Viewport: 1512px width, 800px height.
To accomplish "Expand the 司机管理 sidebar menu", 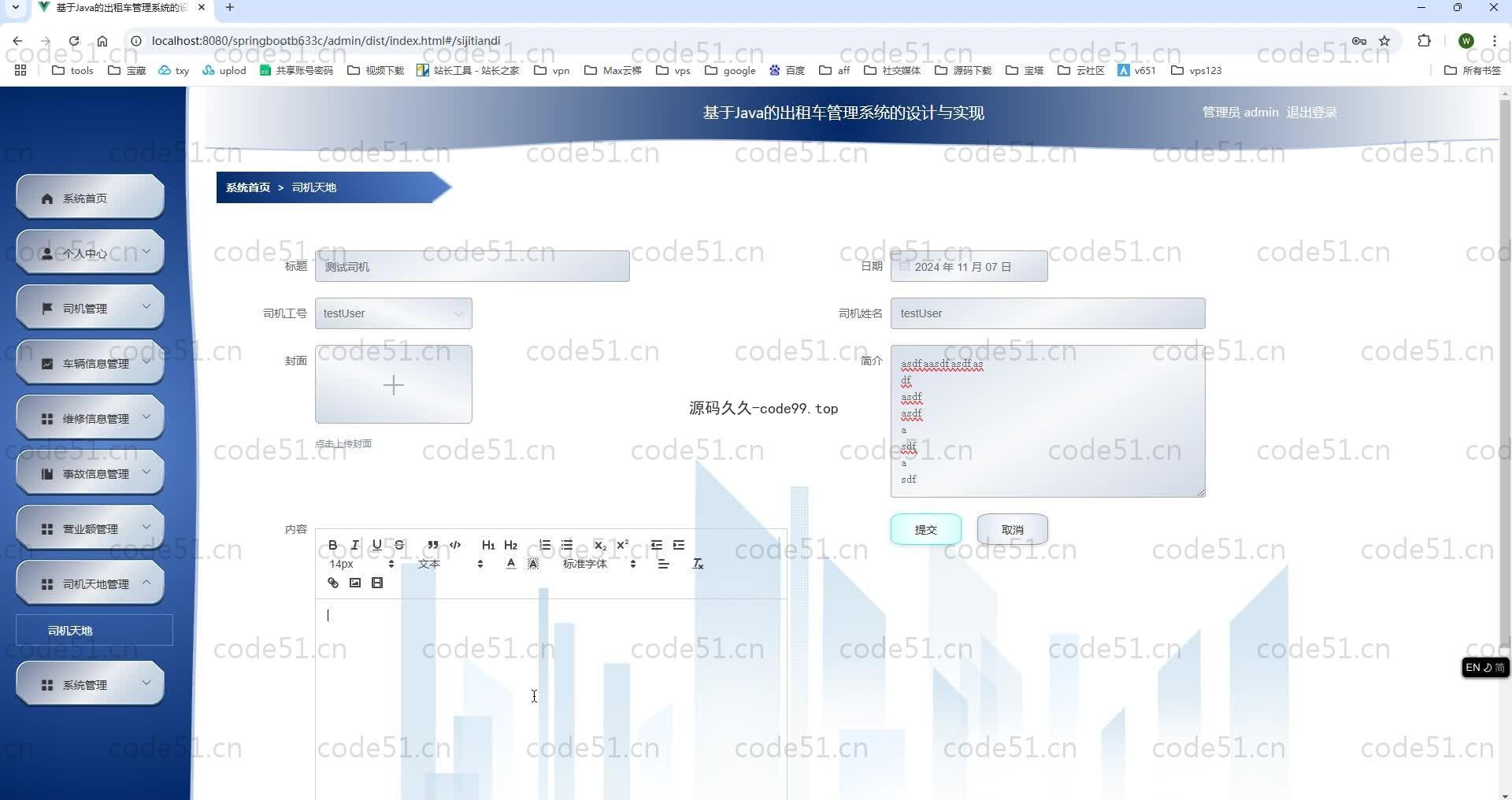I will tap(90, 308).
